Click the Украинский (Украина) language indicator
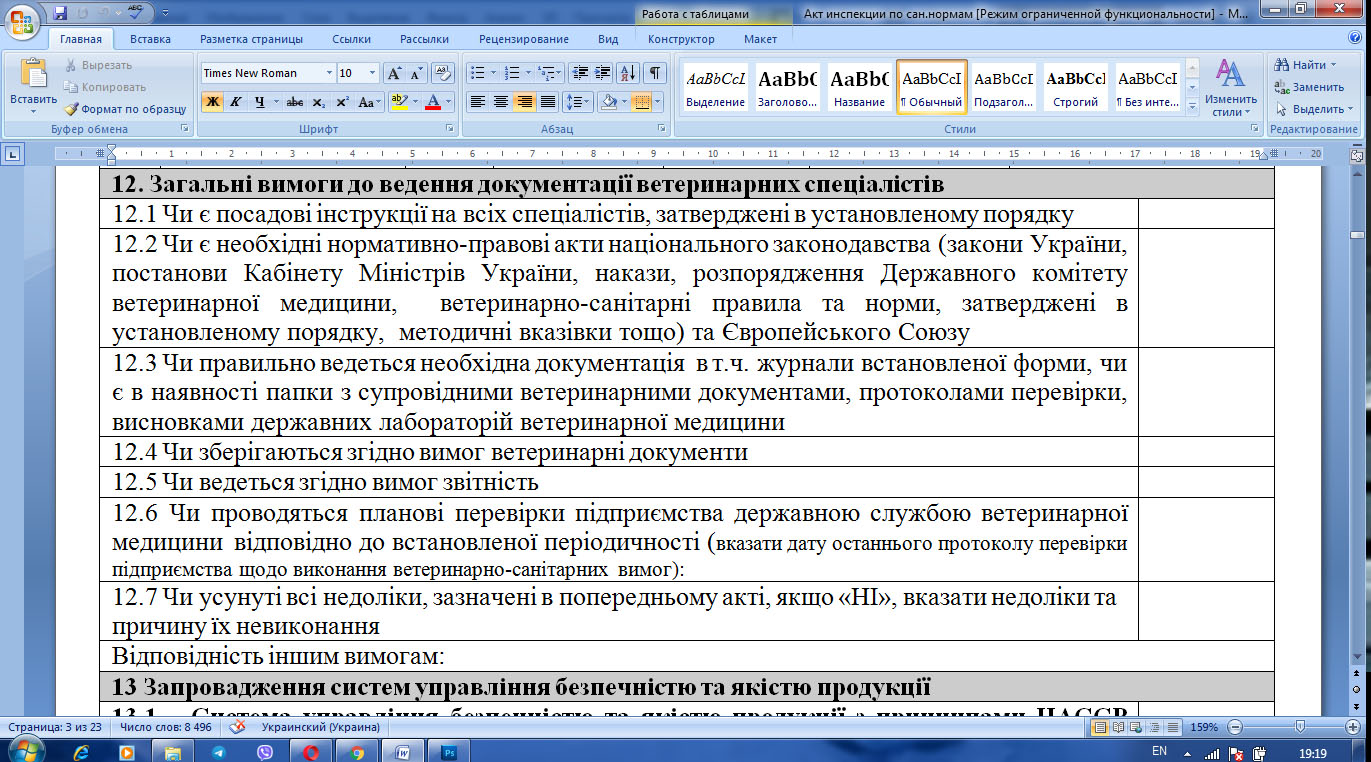This screenshot has width=1371, height=762. click(x=320, y=727)
